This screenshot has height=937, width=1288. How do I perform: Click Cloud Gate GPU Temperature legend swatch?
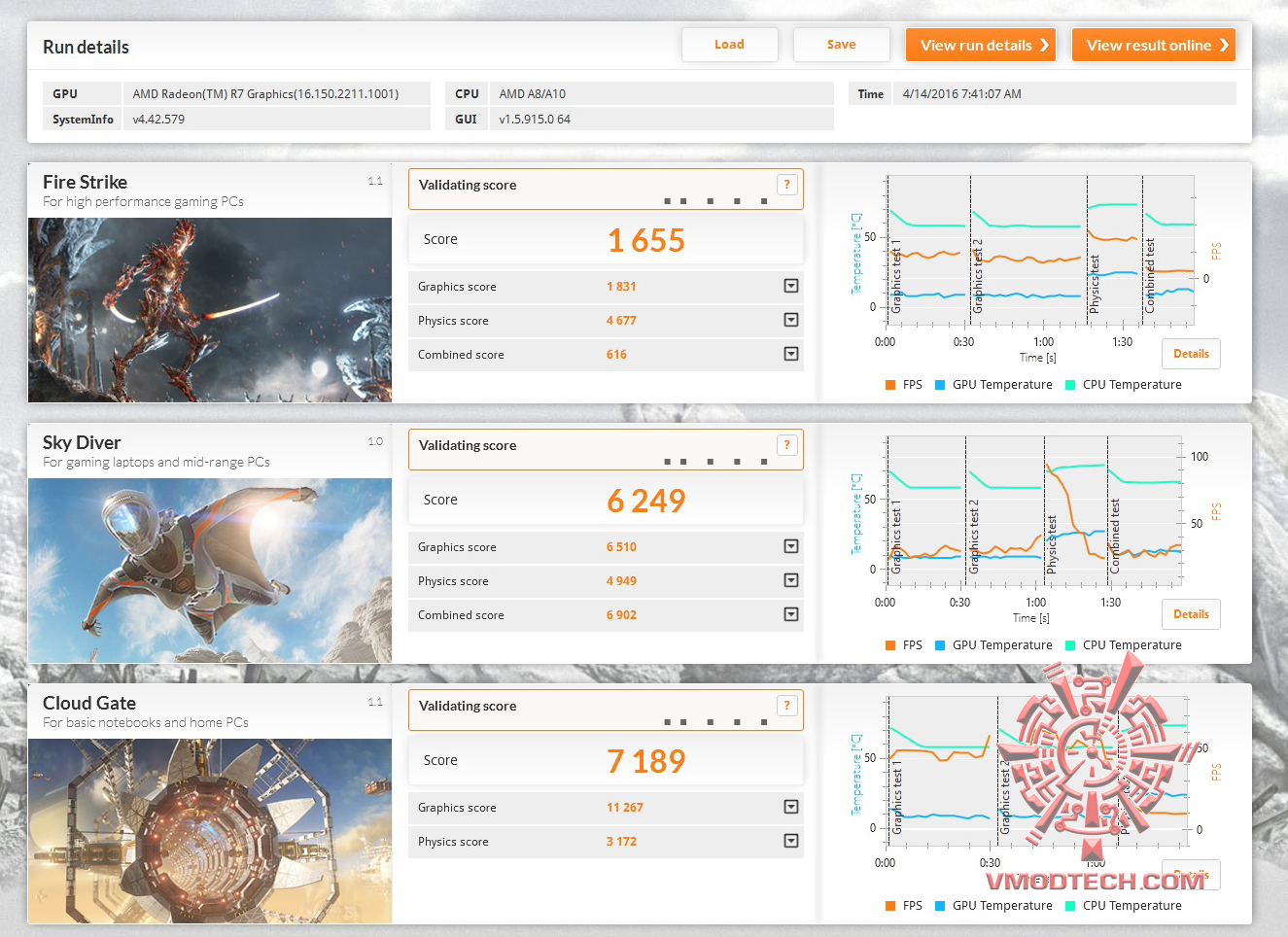tap(940, 906)
